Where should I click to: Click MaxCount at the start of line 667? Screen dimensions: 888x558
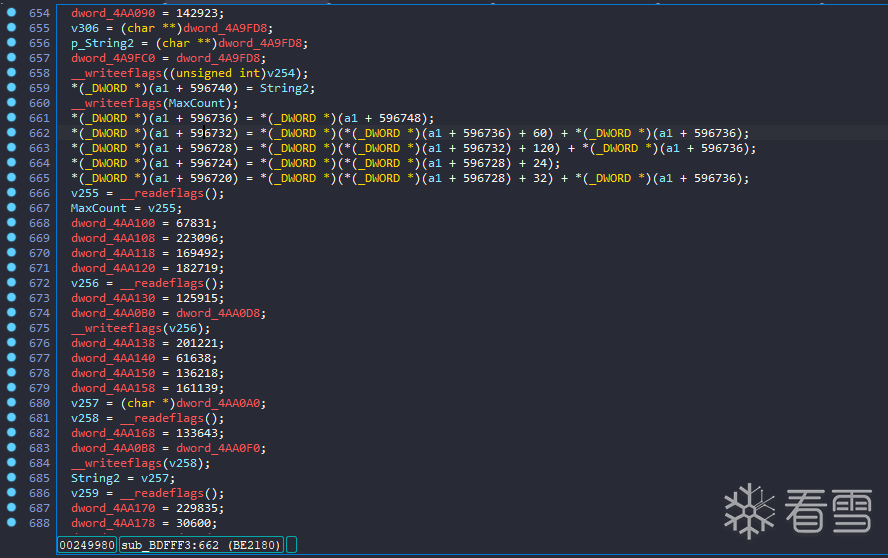(97, 208)
